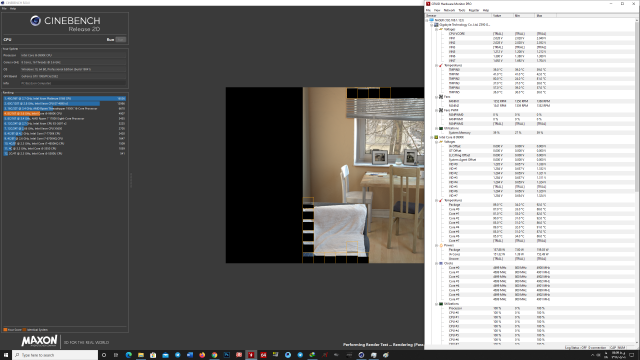Open HWMonitor View menu
Viewport: 640px width, 360px height.
437,10
